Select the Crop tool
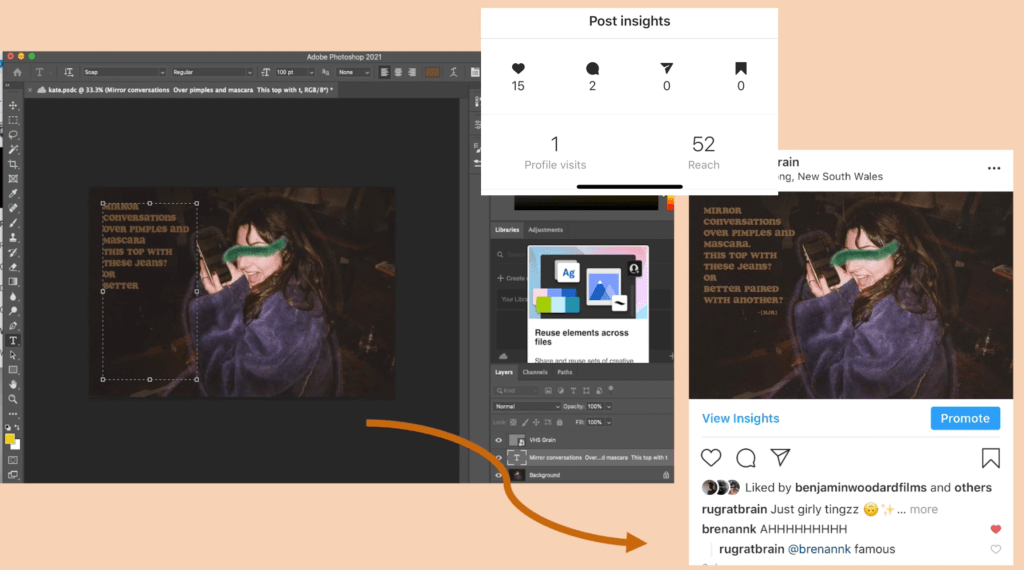The image size is (1024, 570). tap(13, 164)
